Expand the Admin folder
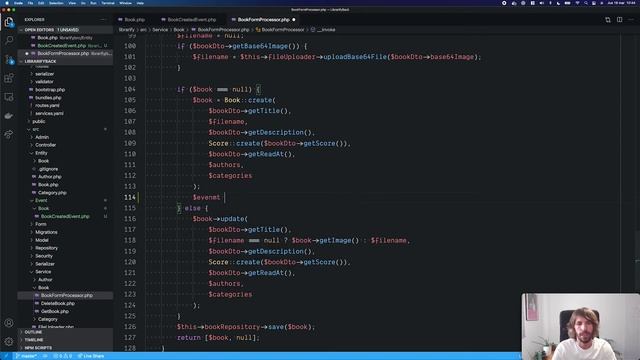 [42, 137]
